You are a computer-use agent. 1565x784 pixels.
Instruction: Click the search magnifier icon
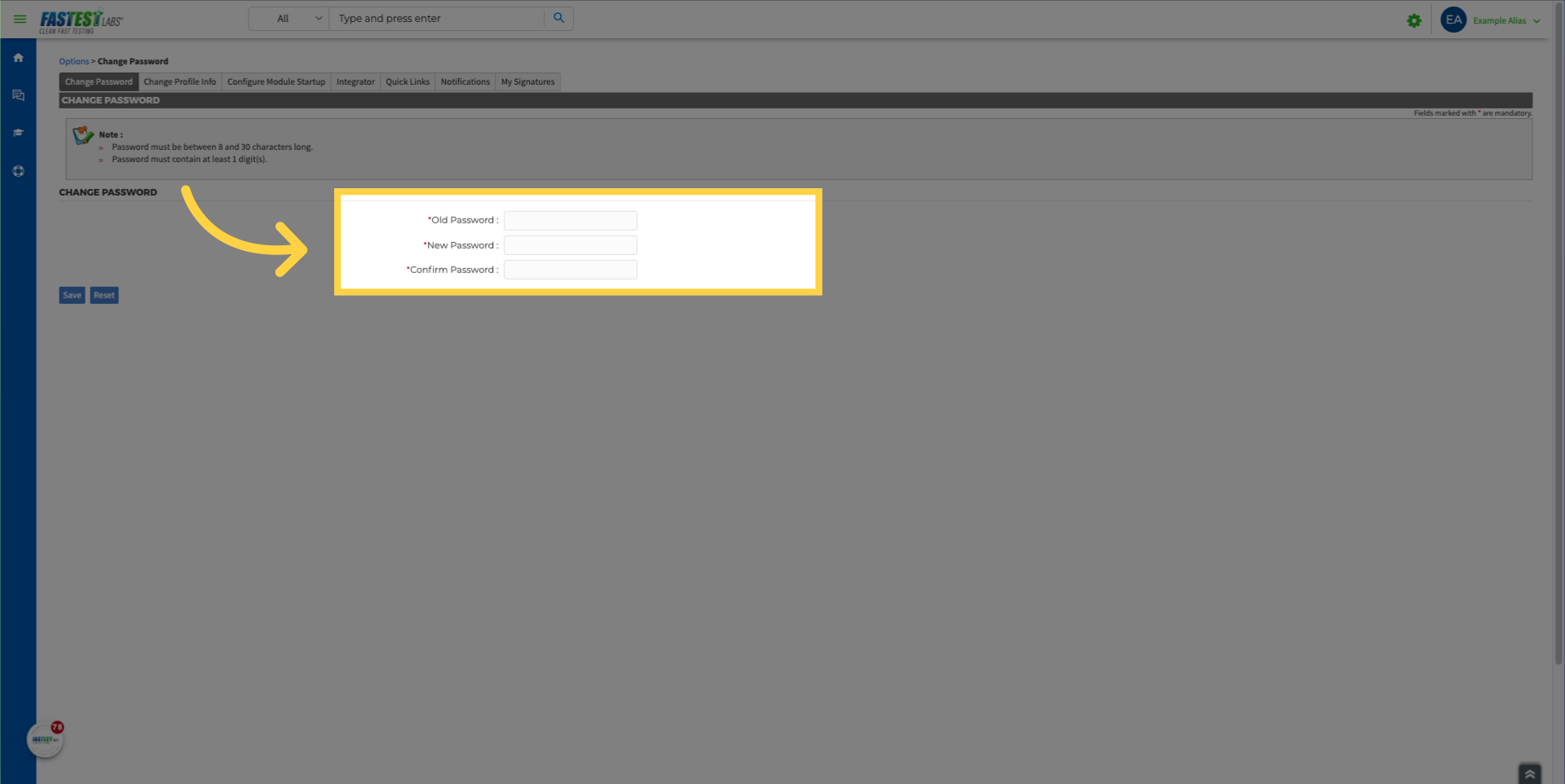tap(558, 18)
